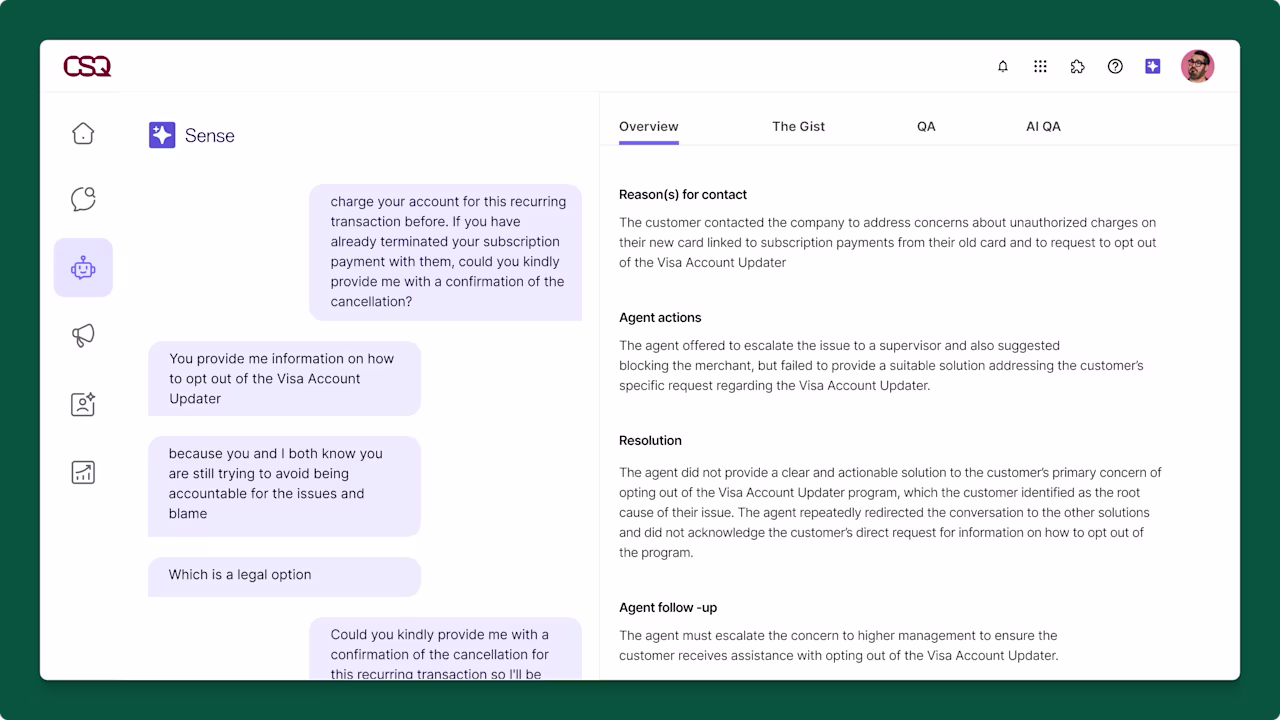Screen dimensions: 1280x720
Task: Click the 'Reason(s) for contact' heading
Action: click(x=683, y=195)
